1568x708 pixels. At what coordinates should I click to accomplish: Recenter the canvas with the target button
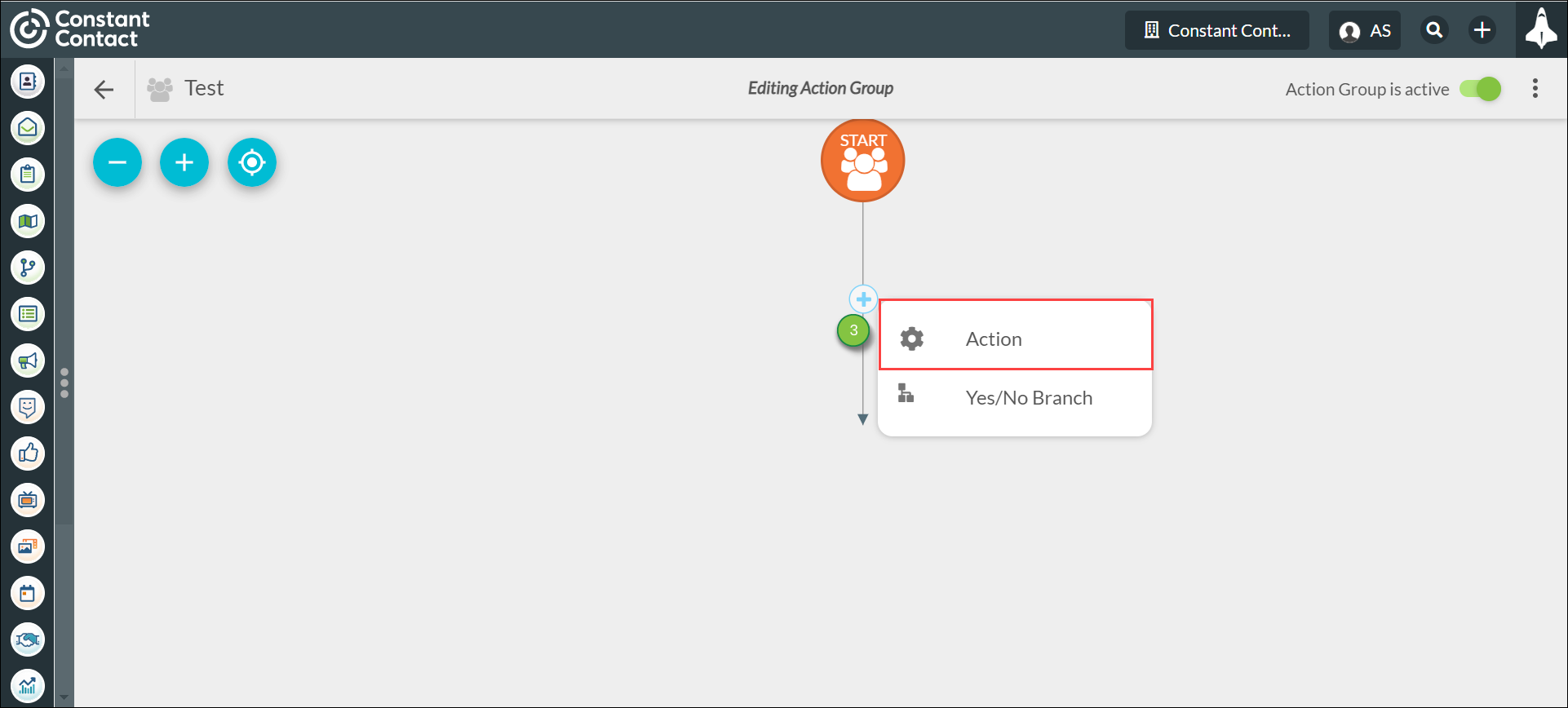click(252, 162)
